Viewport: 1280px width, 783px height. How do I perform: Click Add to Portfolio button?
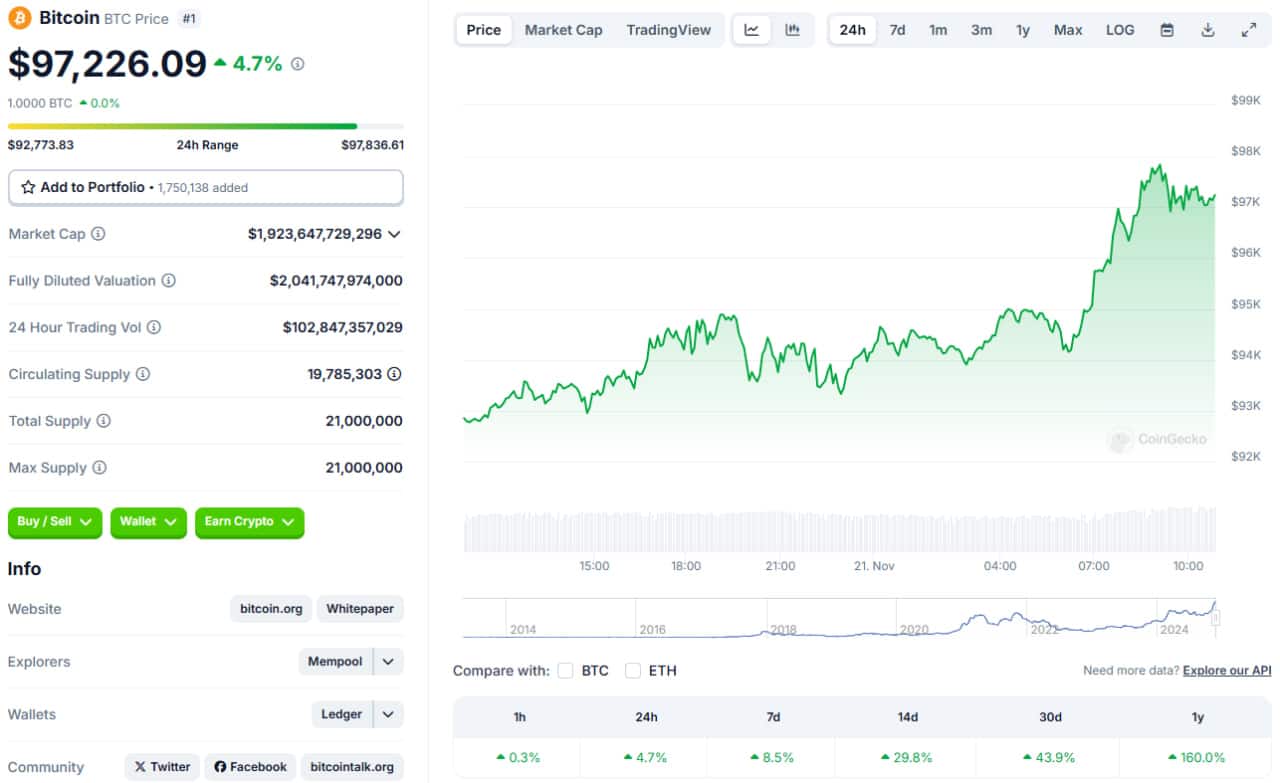coord(206,187)
